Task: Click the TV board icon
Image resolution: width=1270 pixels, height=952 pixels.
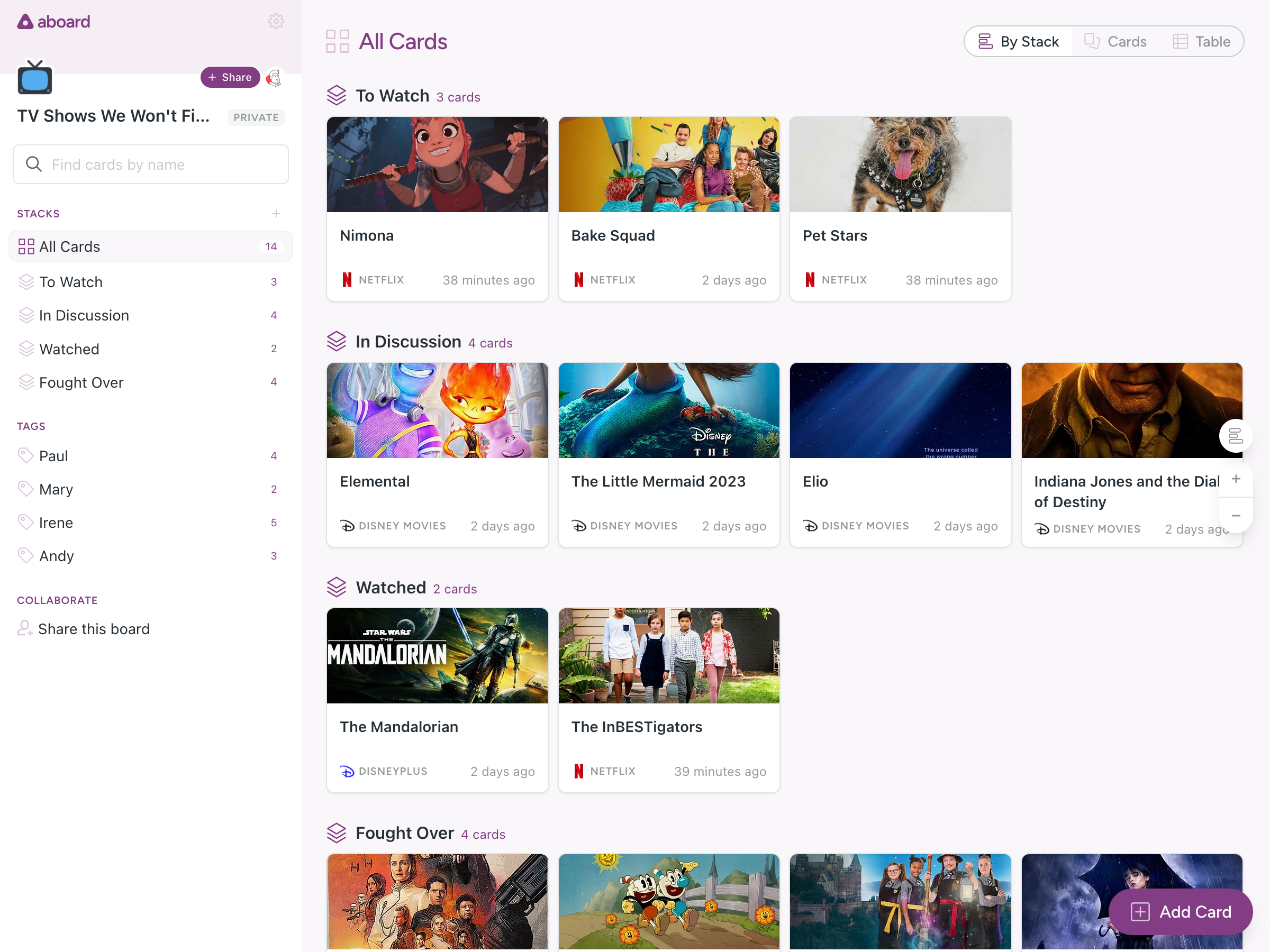Action: coord(34,77)
